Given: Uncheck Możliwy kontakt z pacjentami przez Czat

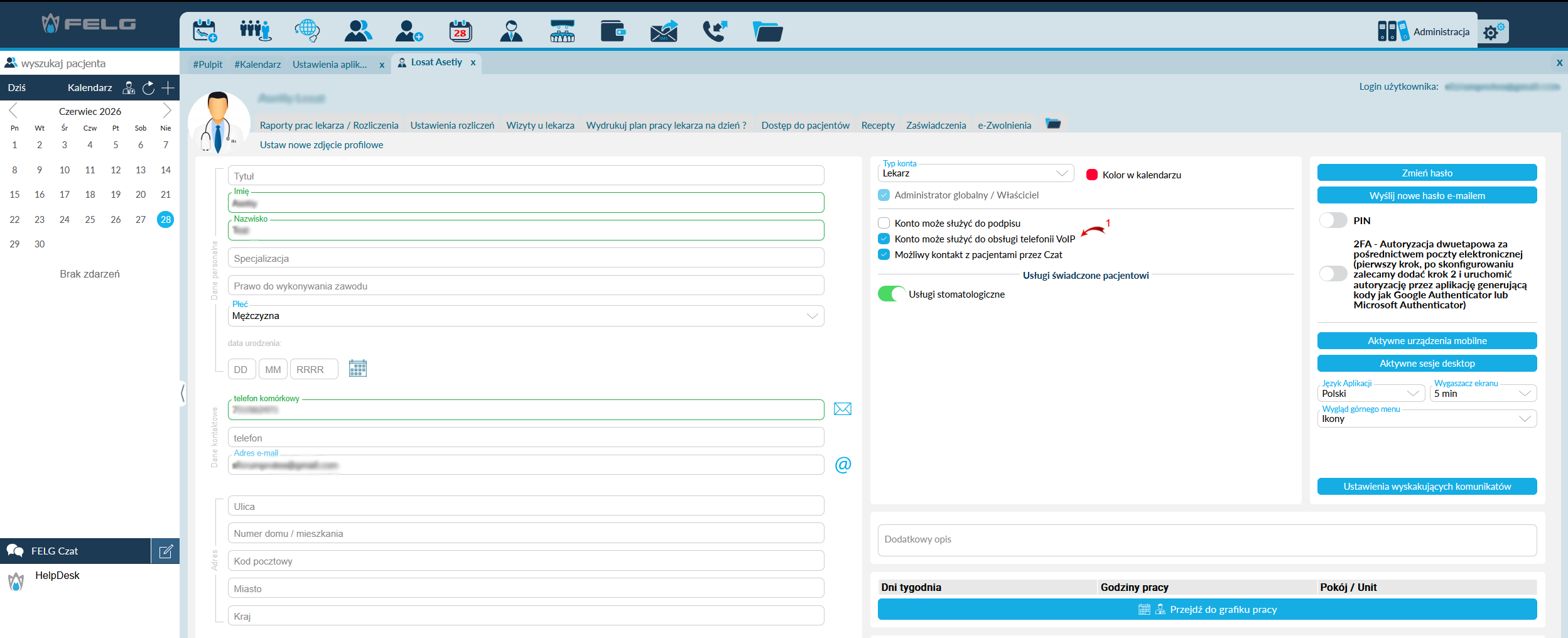Looking at the screenshot, I should (884, 254).
